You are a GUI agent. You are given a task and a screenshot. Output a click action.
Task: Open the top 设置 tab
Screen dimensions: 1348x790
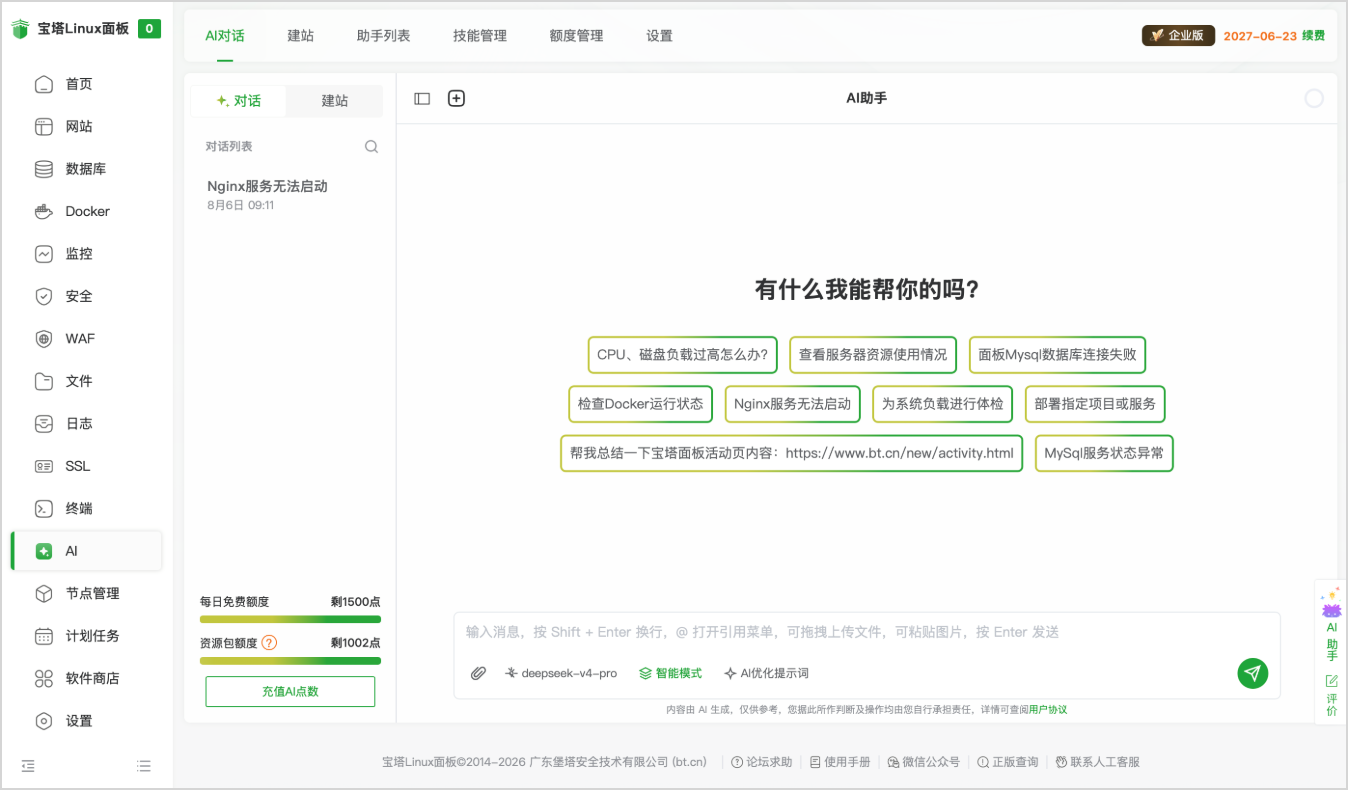[x=659, y=35]
